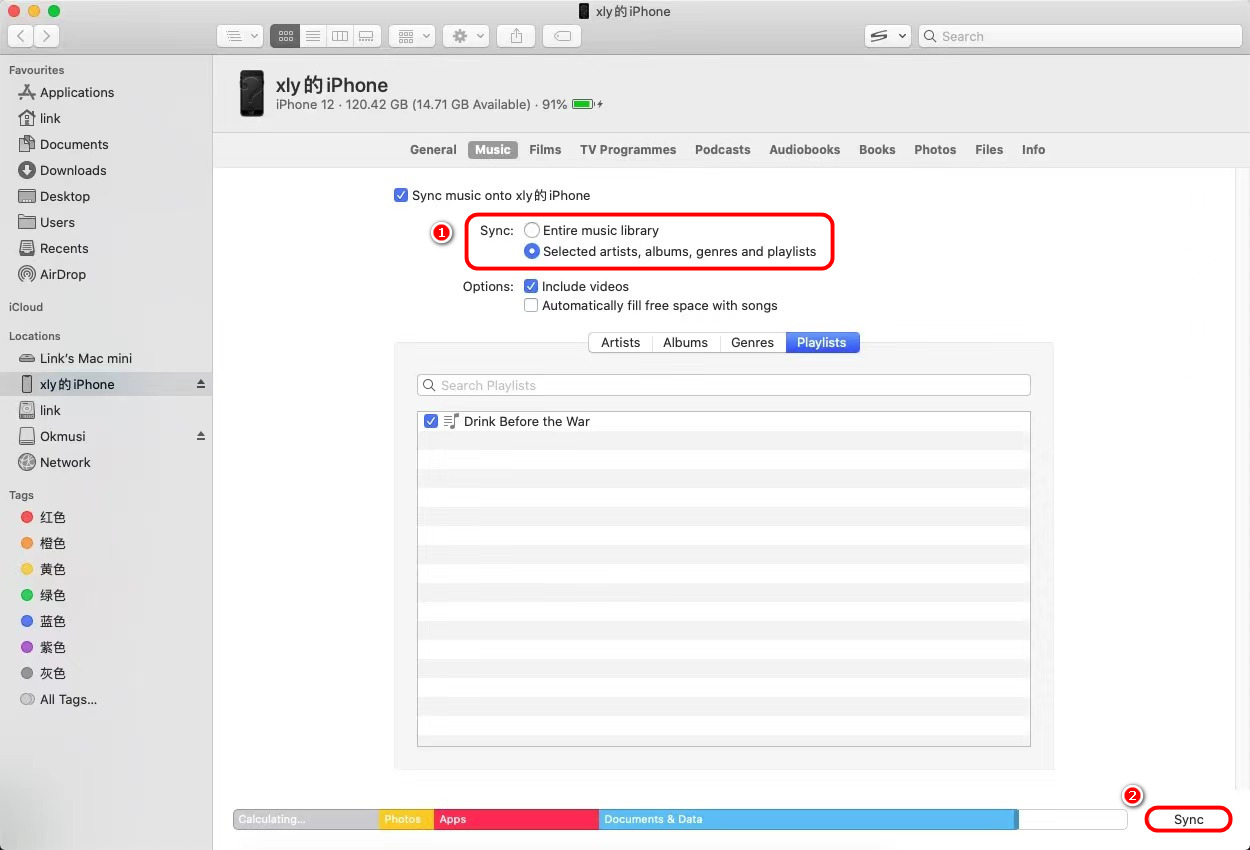Open Network in the sidebar
Screen dimensions: 1250x850
coord(65,462)
